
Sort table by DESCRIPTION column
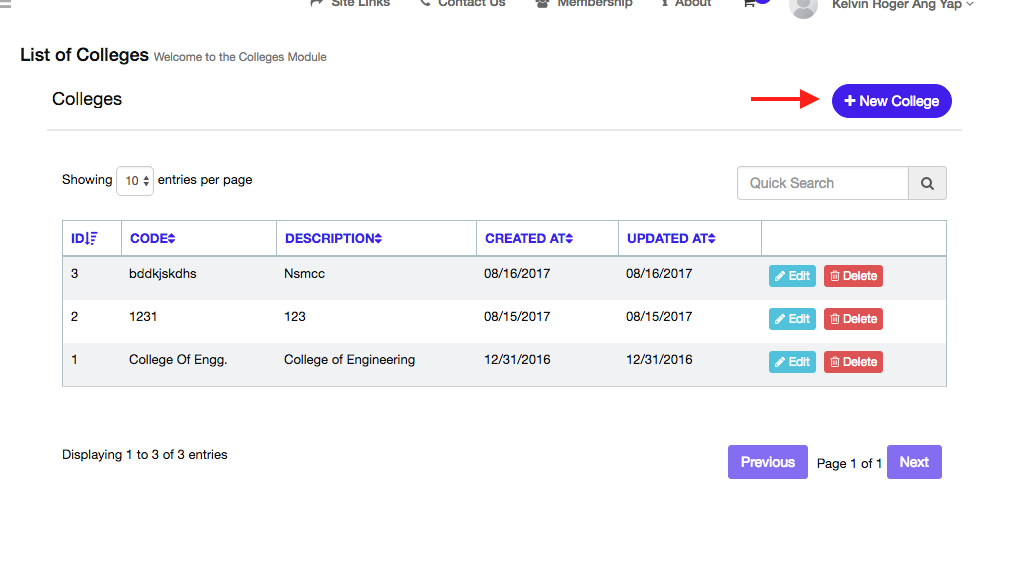pyautogui.click(x=333, y=238)
